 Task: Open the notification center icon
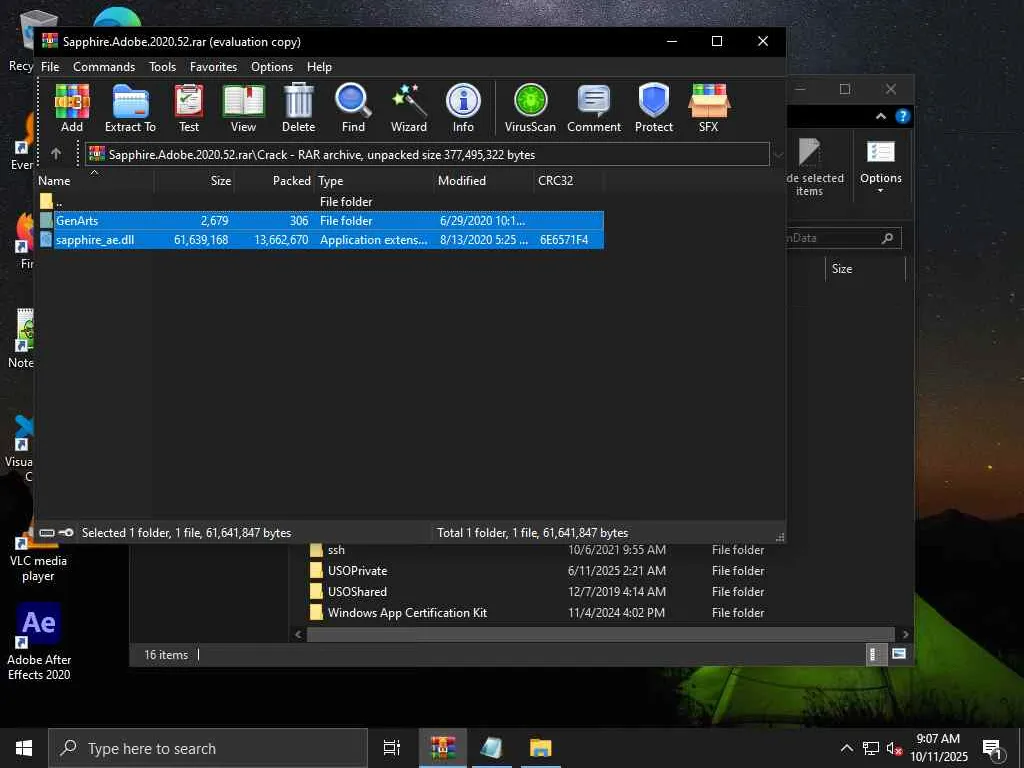pyautogui.click(x=992, y=748)
